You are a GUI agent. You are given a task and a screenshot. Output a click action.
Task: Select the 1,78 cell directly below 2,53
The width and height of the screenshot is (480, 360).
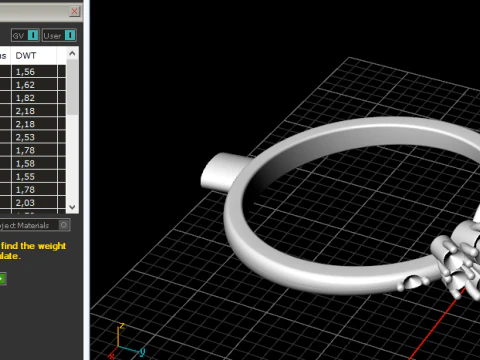(34, 150)
